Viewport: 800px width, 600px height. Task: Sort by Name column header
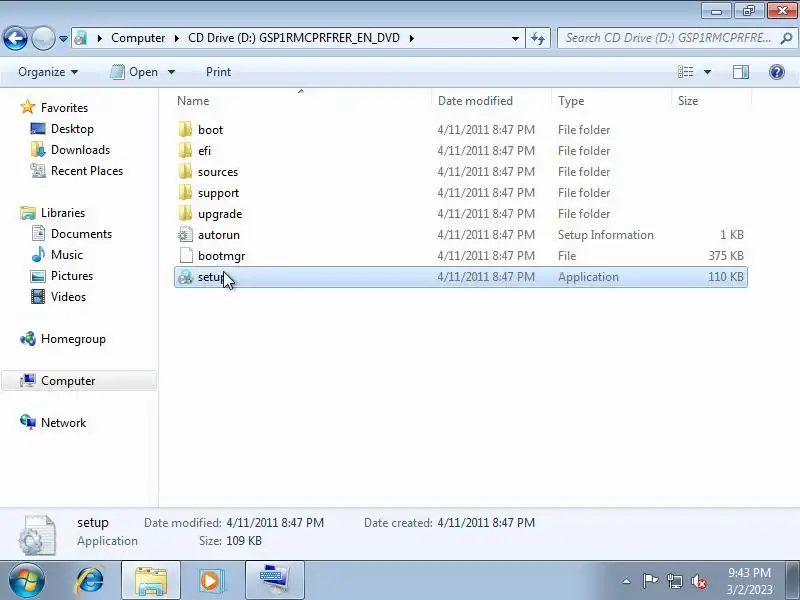[303, 101]
